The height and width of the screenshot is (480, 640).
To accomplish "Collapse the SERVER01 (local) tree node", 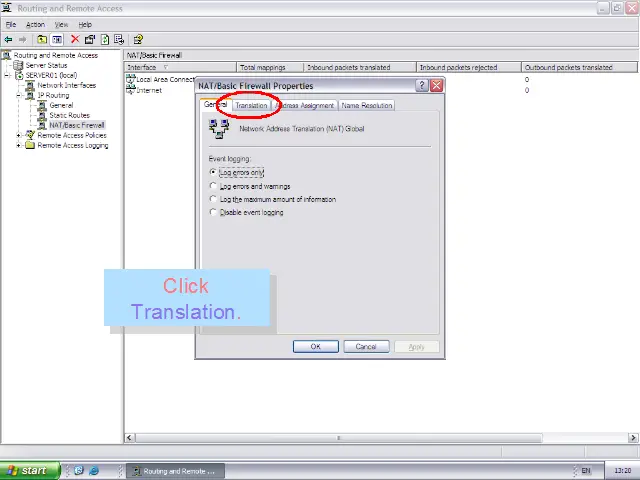I will point(7,76).
